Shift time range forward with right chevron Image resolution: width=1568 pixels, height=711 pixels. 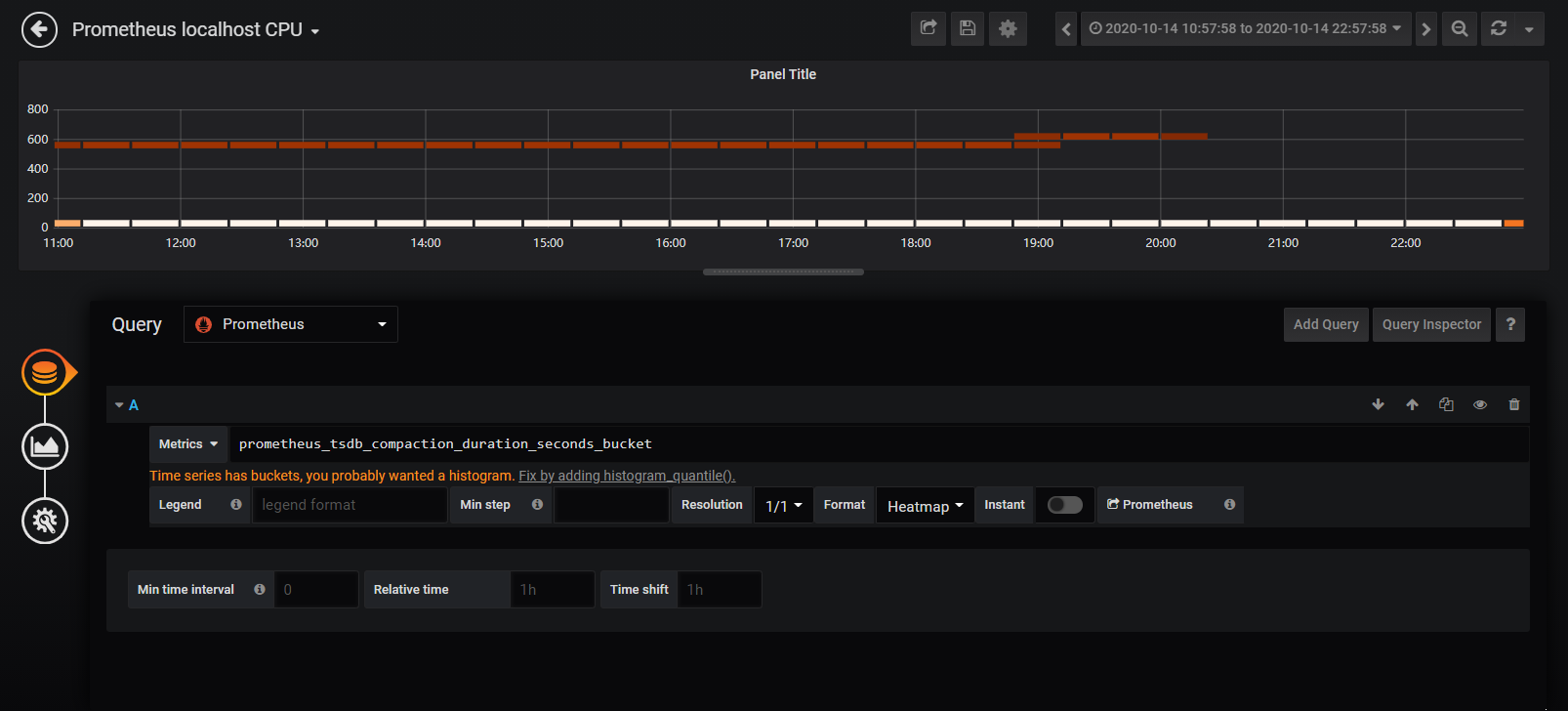[1426, 28]
